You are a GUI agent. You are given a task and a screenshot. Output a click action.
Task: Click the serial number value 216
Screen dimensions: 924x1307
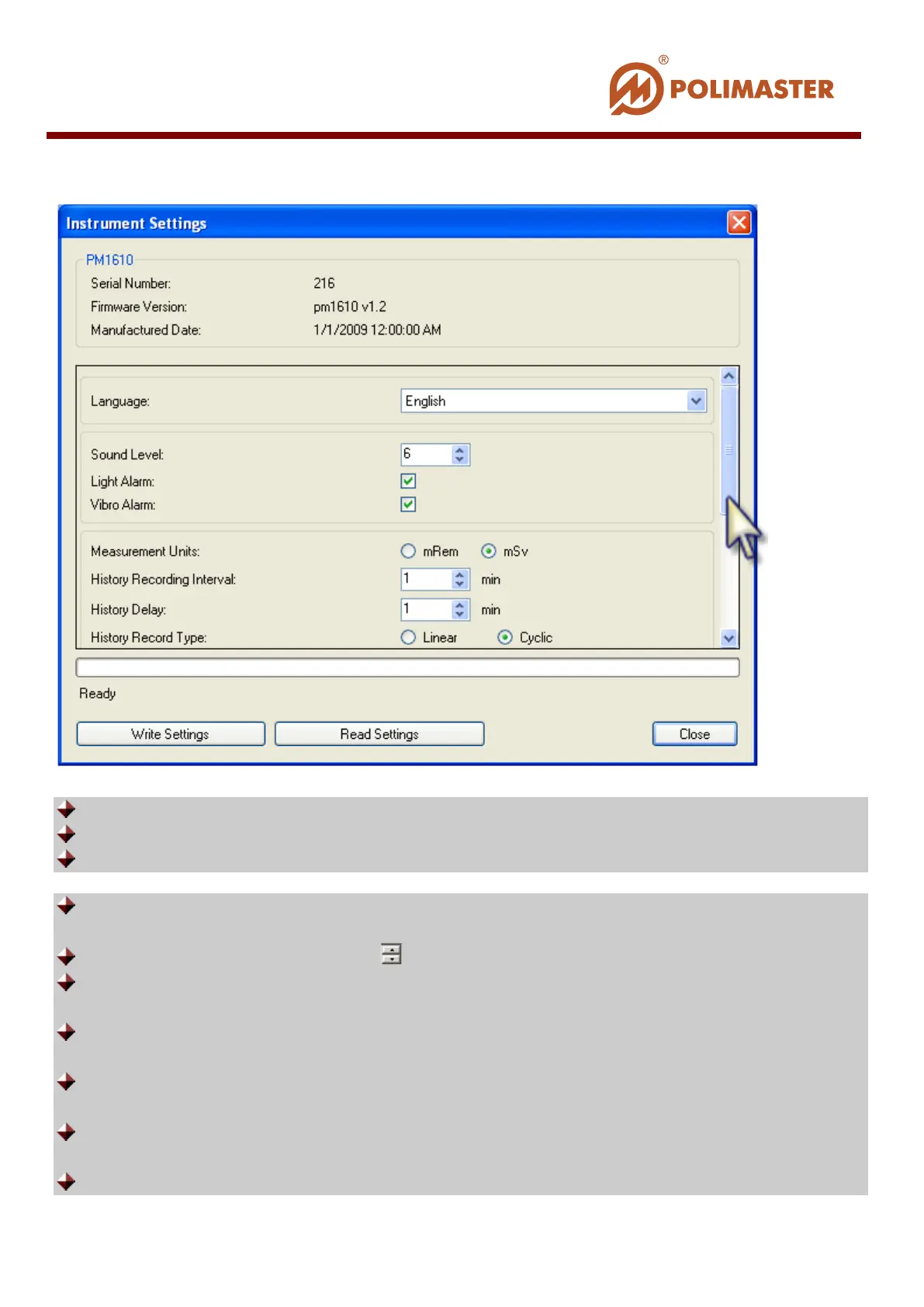[x=324, y=283]
